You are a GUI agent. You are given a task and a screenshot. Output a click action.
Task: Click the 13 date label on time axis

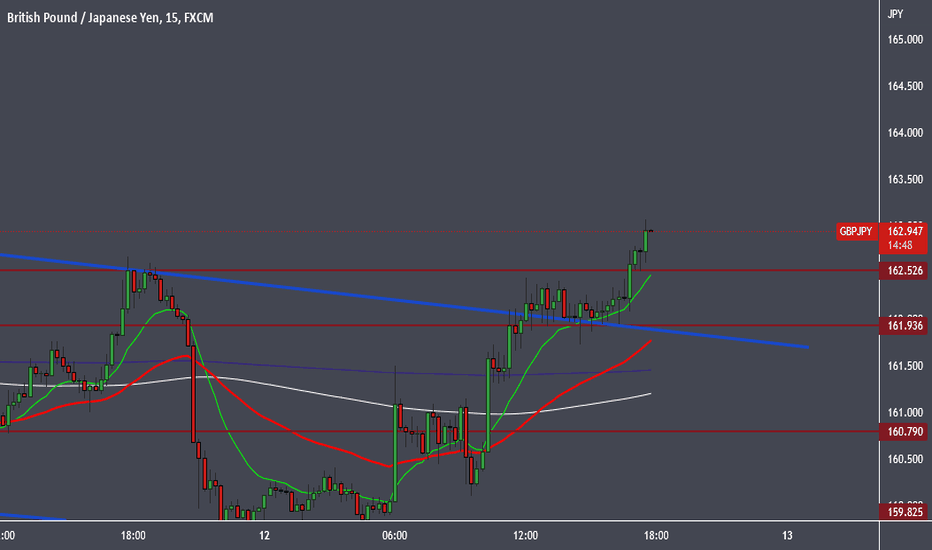[x=787, y=536]
